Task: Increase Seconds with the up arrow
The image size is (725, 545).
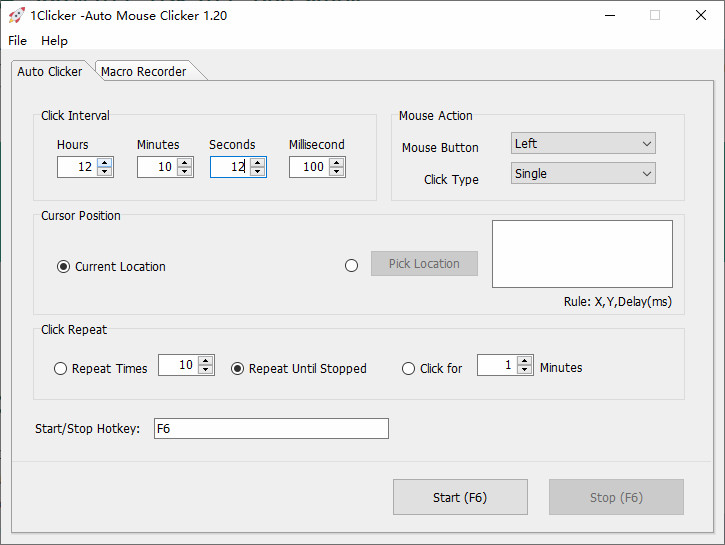Action: tap(258, 162)
